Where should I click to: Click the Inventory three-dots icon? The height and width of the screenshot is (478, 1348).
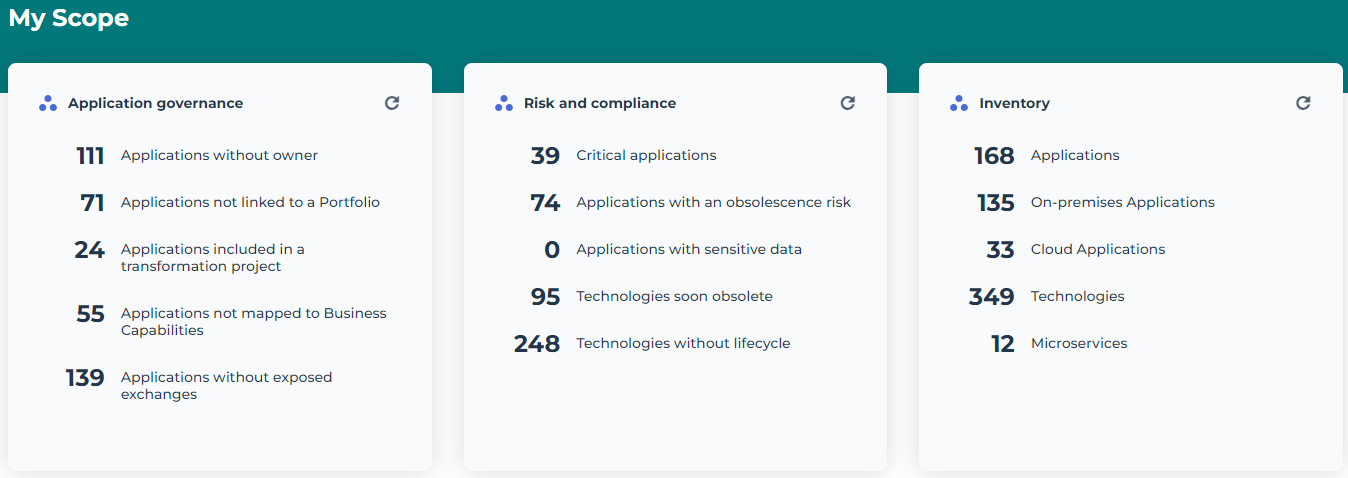click(x=959, y=103)
